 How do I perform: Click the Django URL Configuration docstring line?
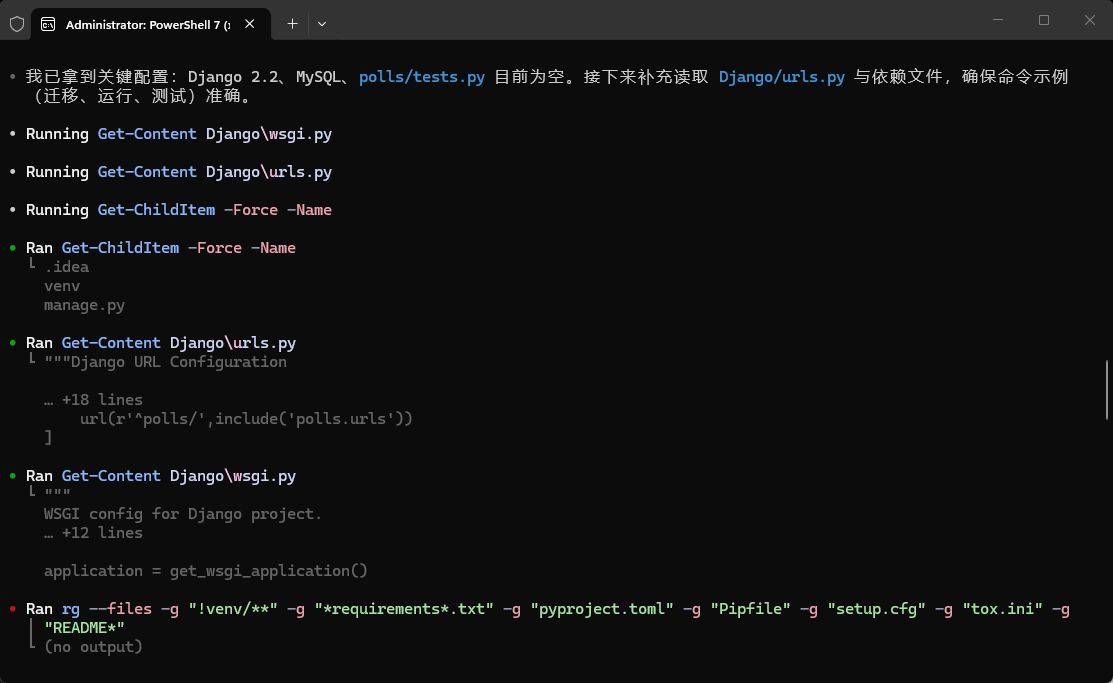pos(165,362)
